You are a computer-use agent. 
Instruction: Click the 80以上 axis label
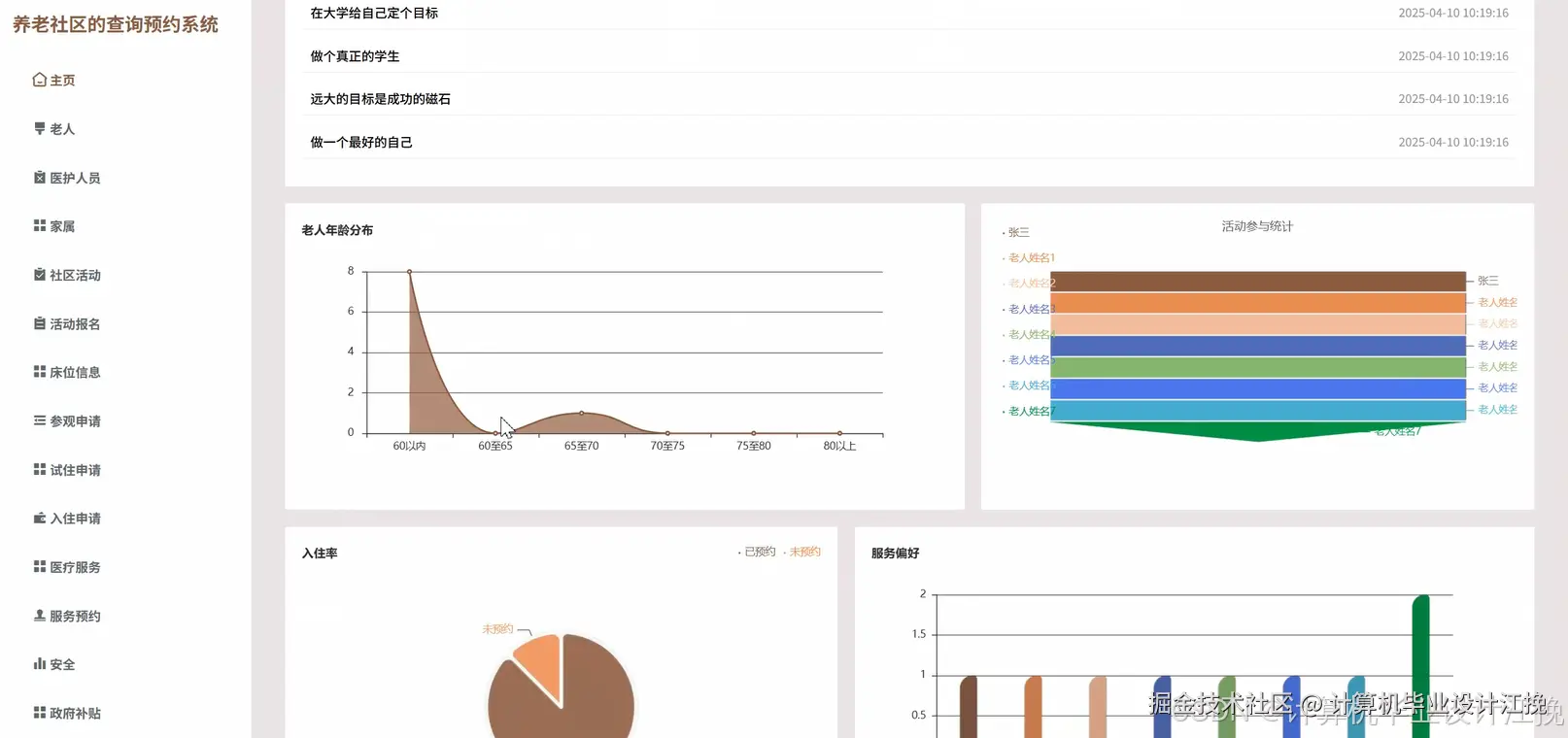pos(839,446)
